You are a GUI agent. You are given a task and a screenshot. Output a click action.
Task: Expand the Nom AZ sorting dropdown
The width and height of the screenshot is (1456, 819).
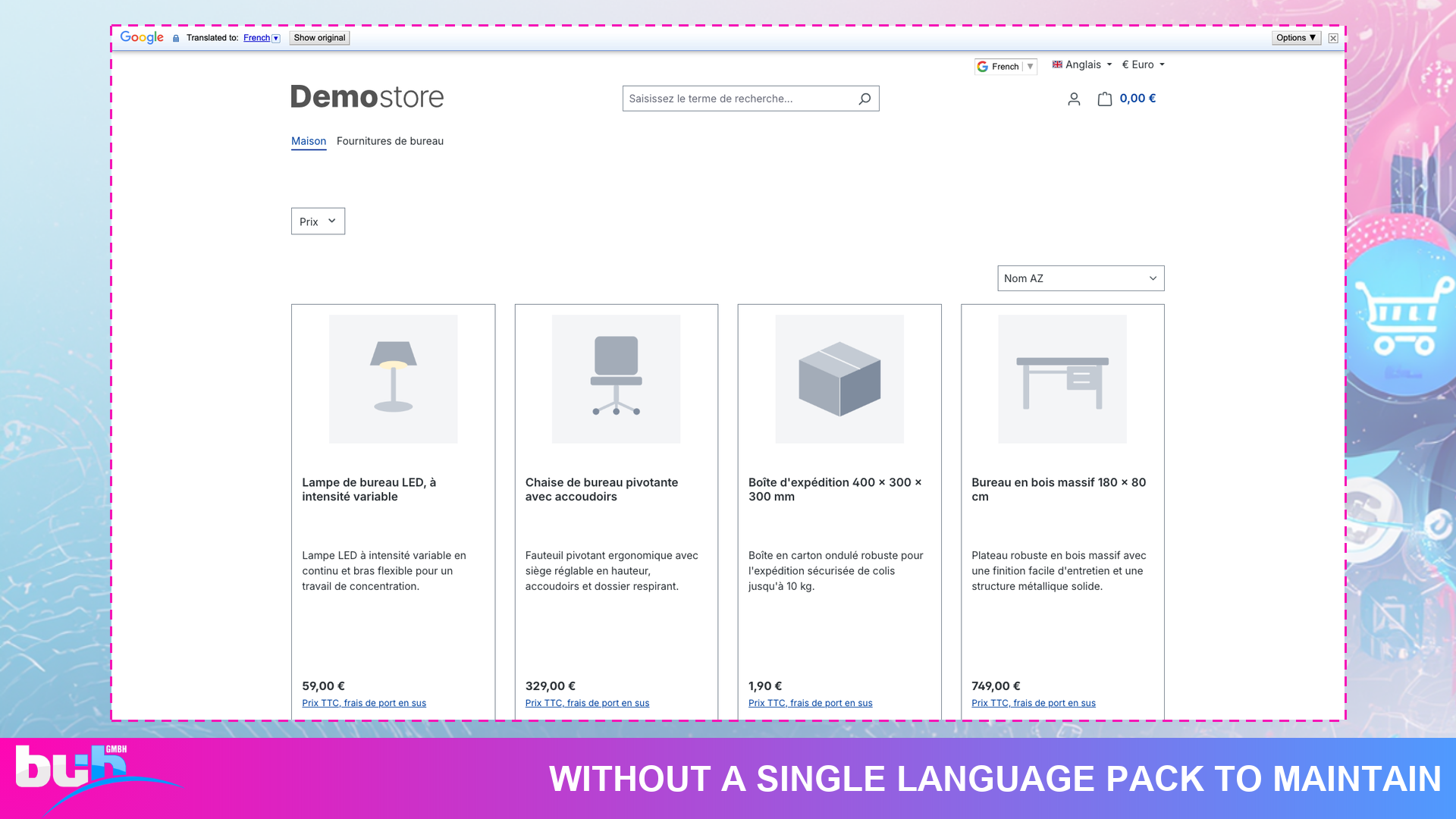(x=1081, y=278)
